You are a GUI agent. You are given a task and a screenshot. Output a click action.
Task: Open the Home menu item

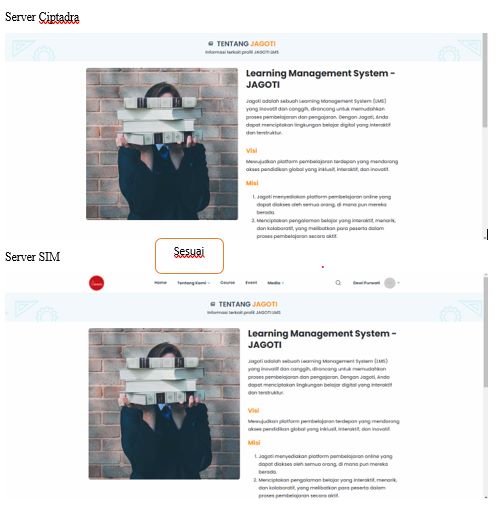pos(160,283)
